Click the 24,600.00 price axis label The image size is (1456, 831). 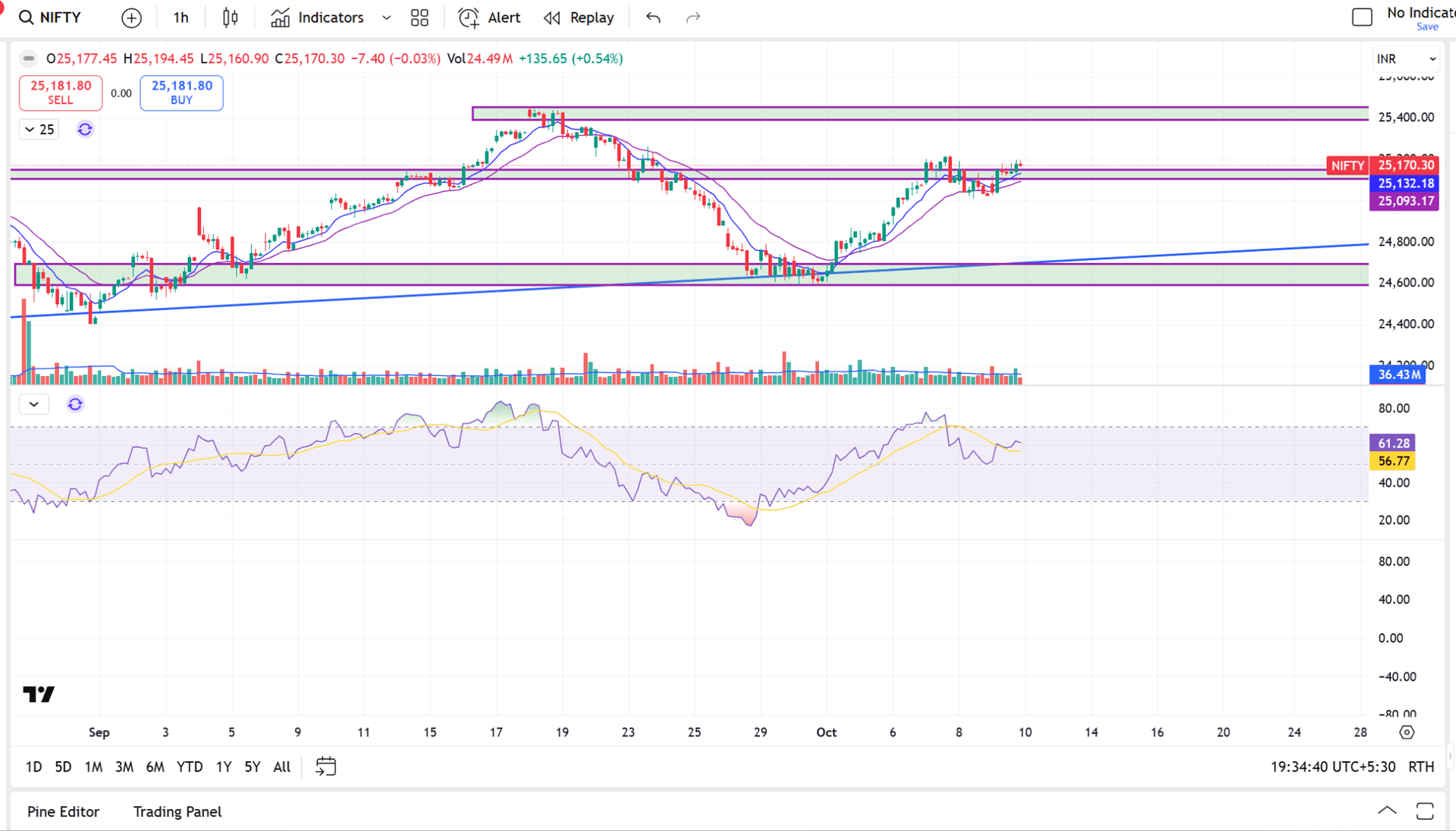click(1406, 283)
